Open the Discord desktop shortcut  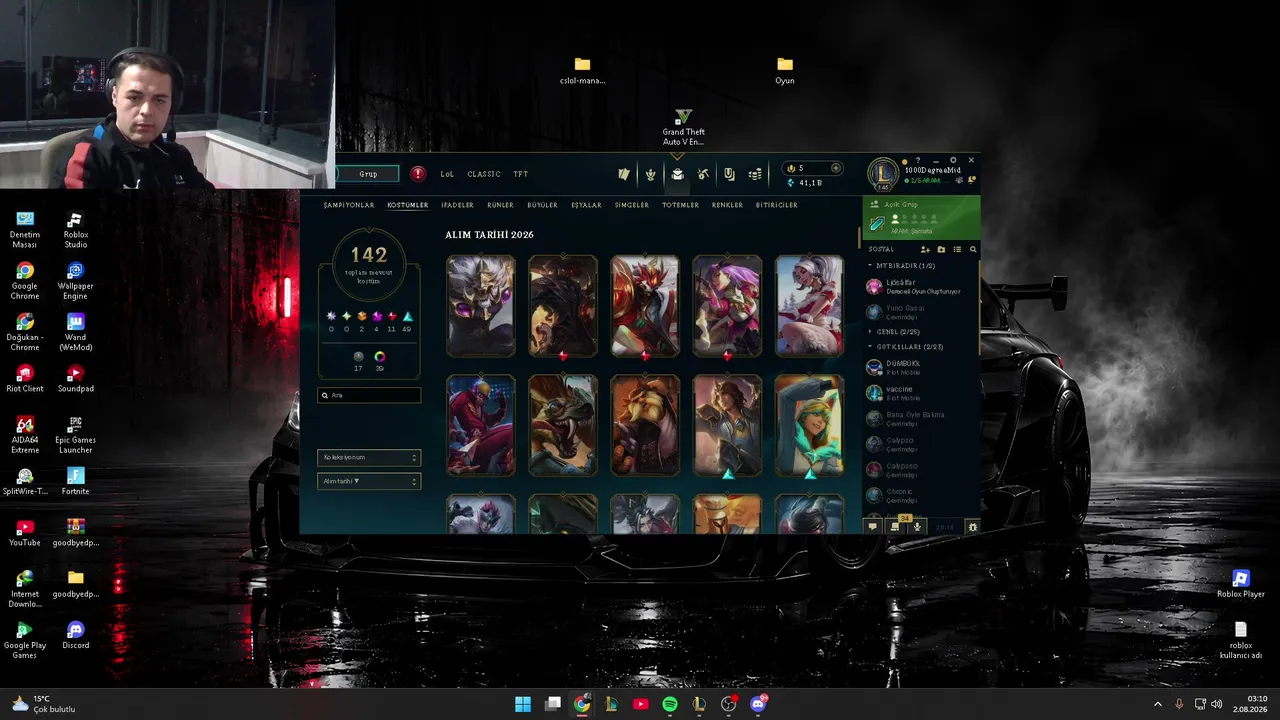tap(75, 635)
